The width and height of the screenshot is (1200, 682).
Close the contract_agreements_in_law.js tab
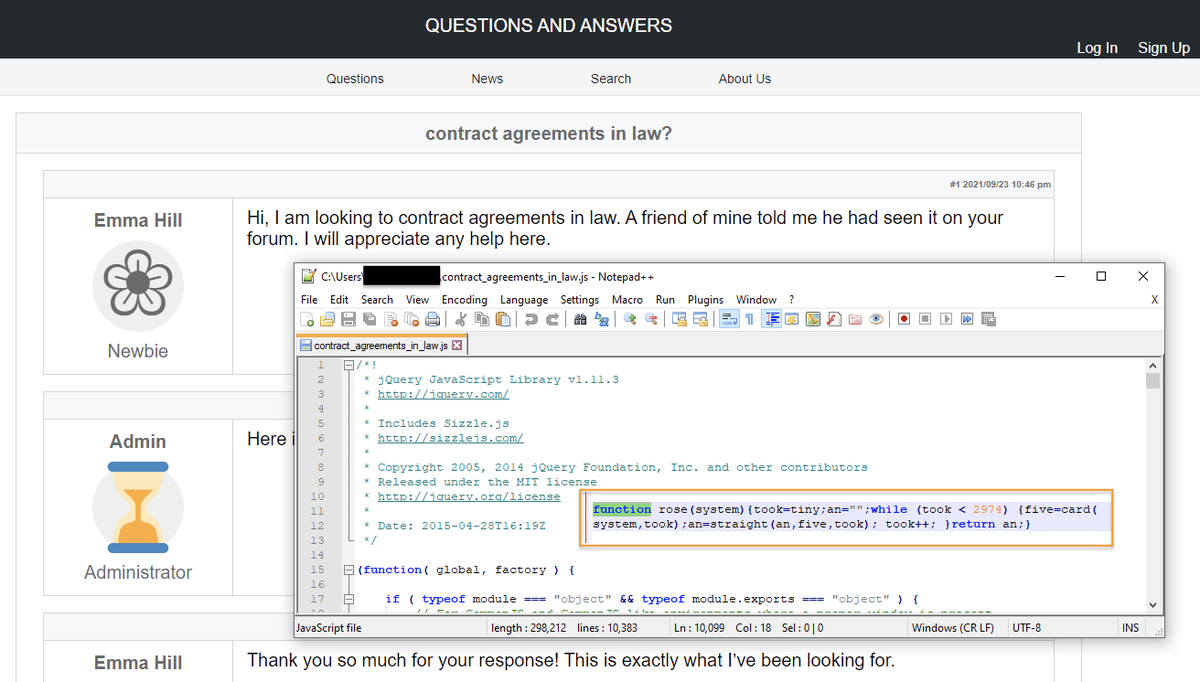pyautogui.click(x=457, y=345)
